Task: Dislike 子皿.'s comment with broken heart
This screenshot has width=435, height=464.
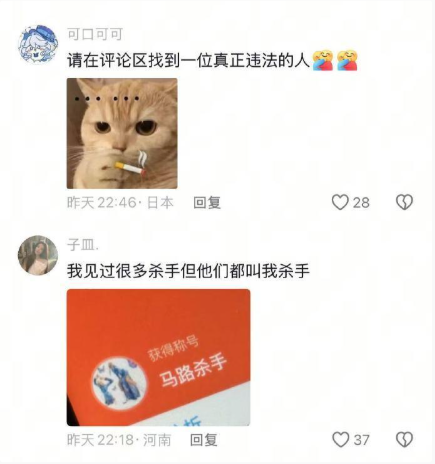Action: click(404, 439)
